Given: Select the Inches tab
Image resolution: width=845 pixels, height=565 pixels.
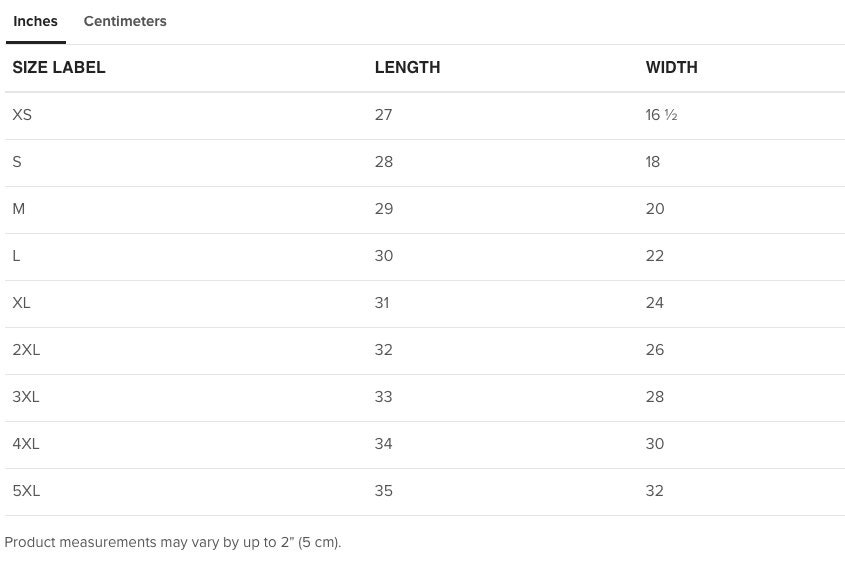Looking at the screenshot, I should point(36,22).
